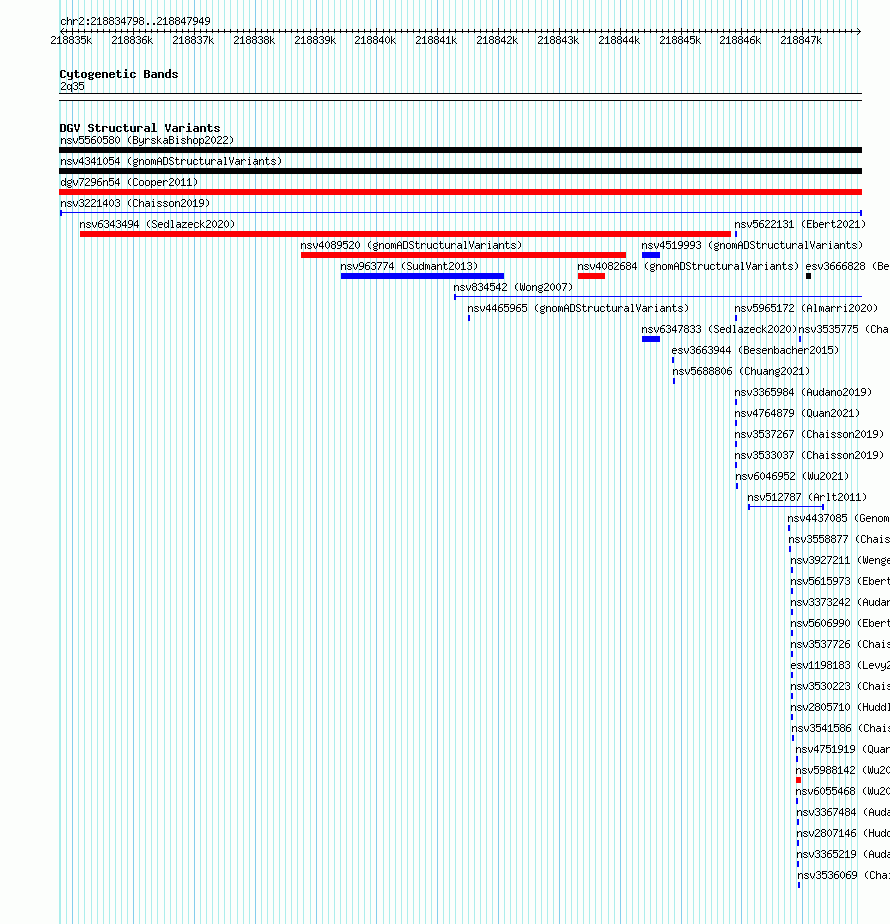Screen dimensions: 890x924
Task: Click the chr2:218834798..218847949 region label
Action: (x=135, y=21)
